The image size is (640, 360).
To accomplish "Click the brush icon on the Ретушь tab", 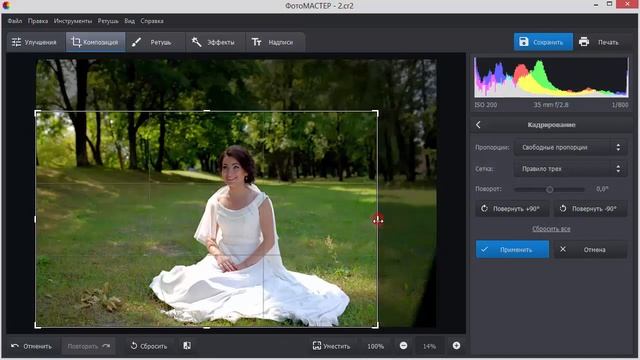I will pos(136,42).
